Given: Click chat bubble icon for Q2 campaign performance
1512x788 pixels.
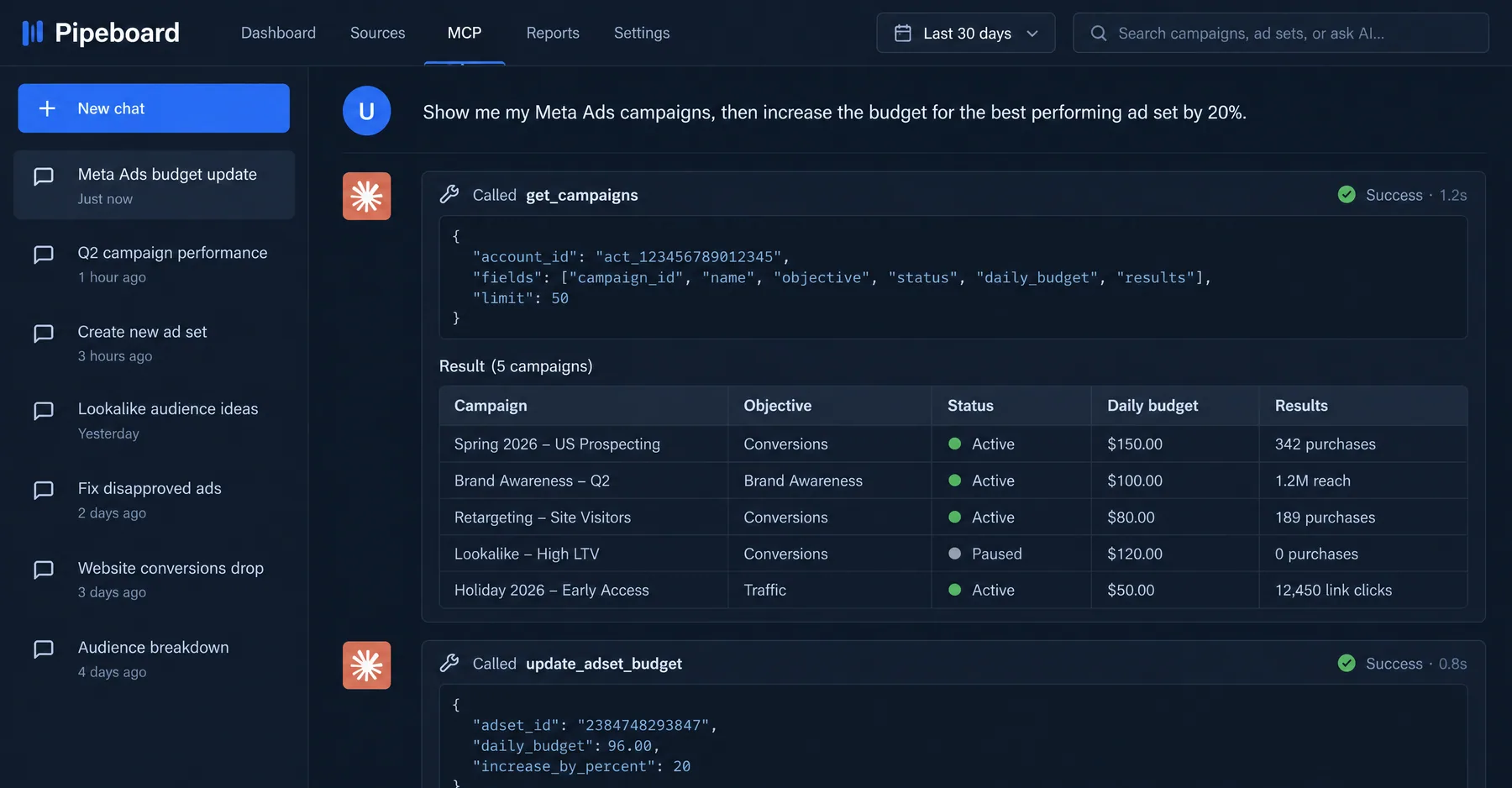Looking at the screenshot, I should (44, 255).
